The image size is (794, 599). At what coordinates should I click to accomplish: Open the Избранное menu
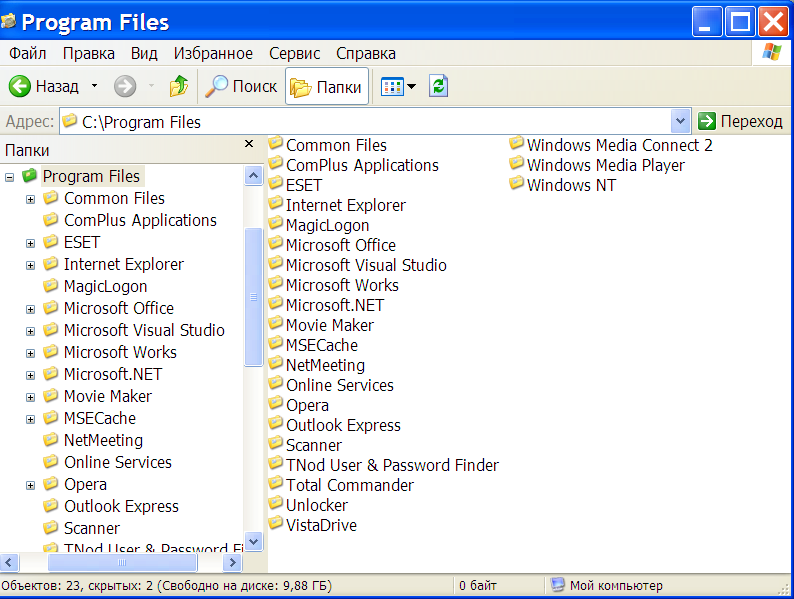click(213, 54)
